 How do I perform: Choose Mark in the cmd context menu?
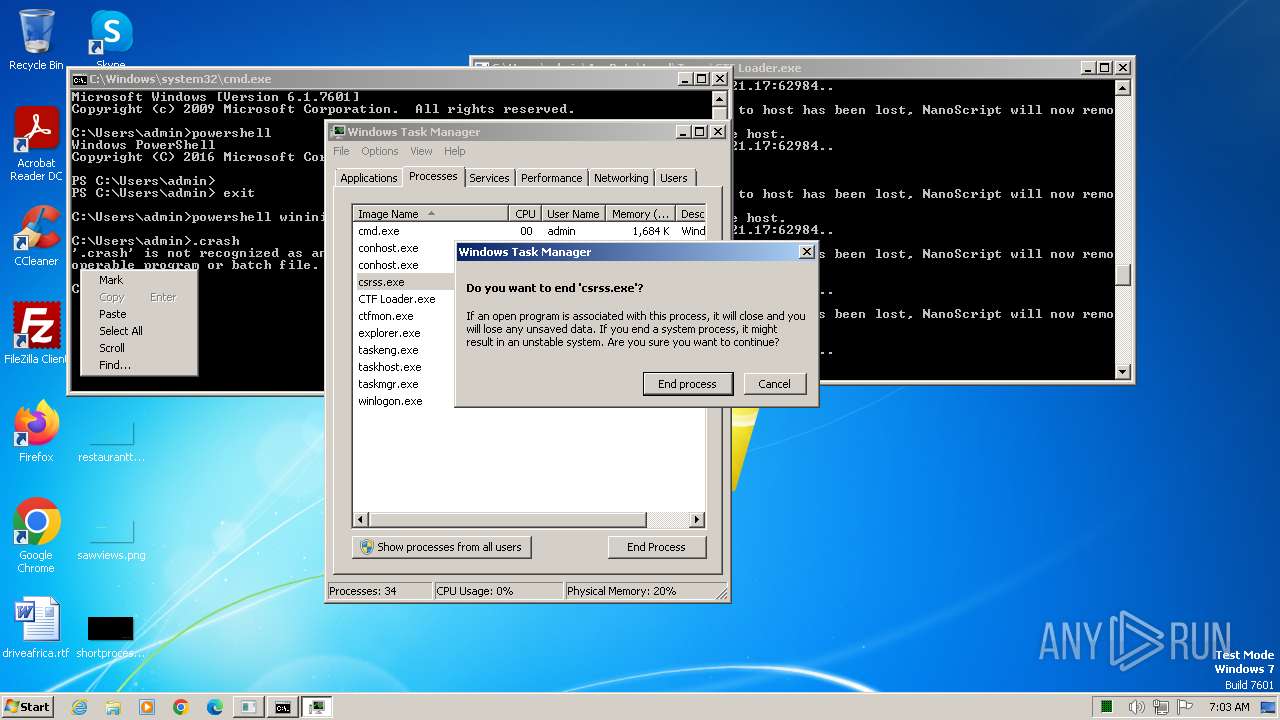139,280
